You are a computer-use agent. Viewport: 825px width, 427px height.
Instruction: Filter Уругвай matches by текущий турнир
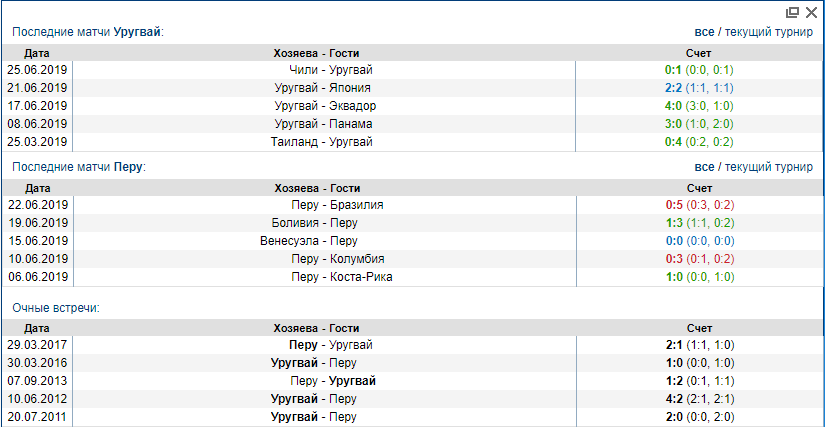(769, 32)
